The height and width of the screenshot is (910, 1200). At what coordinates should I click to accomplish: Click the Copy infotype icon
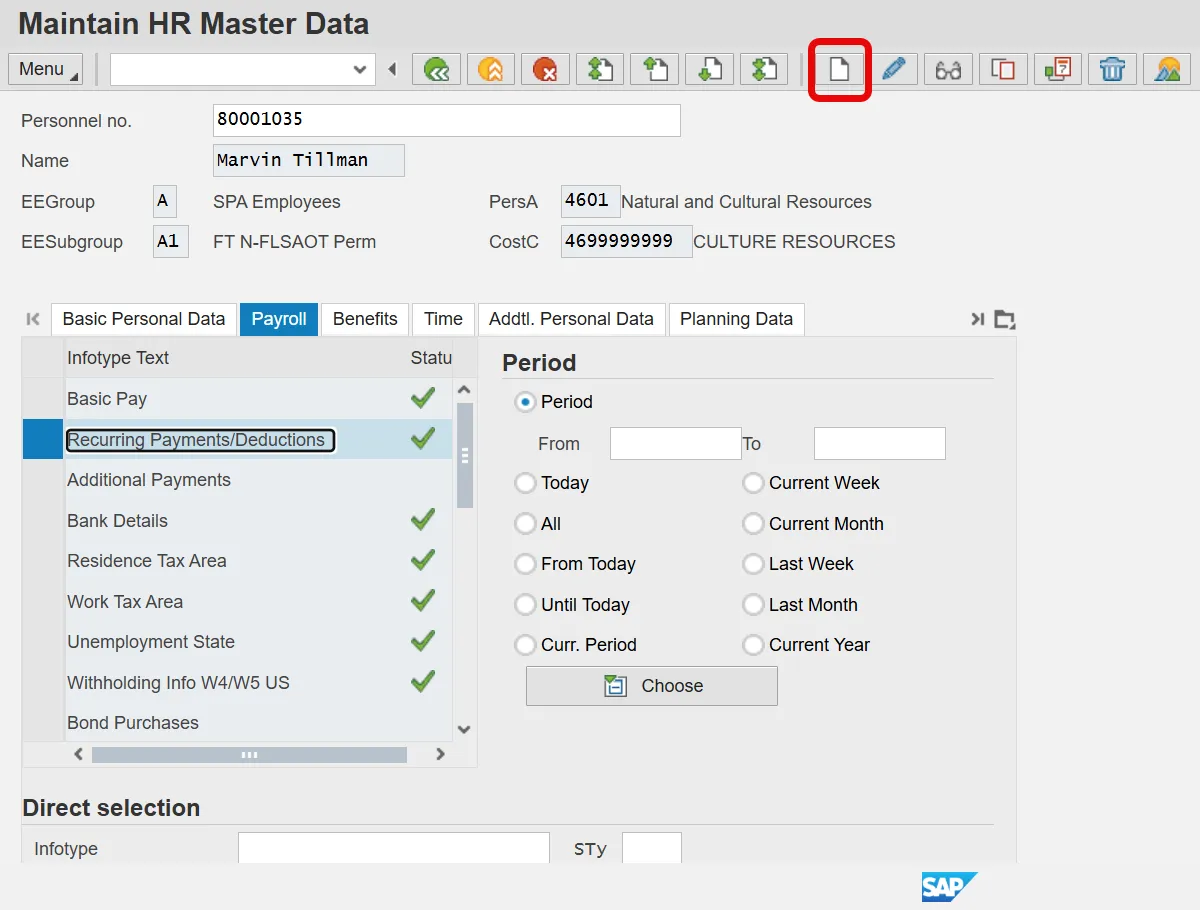point(1003,69)
